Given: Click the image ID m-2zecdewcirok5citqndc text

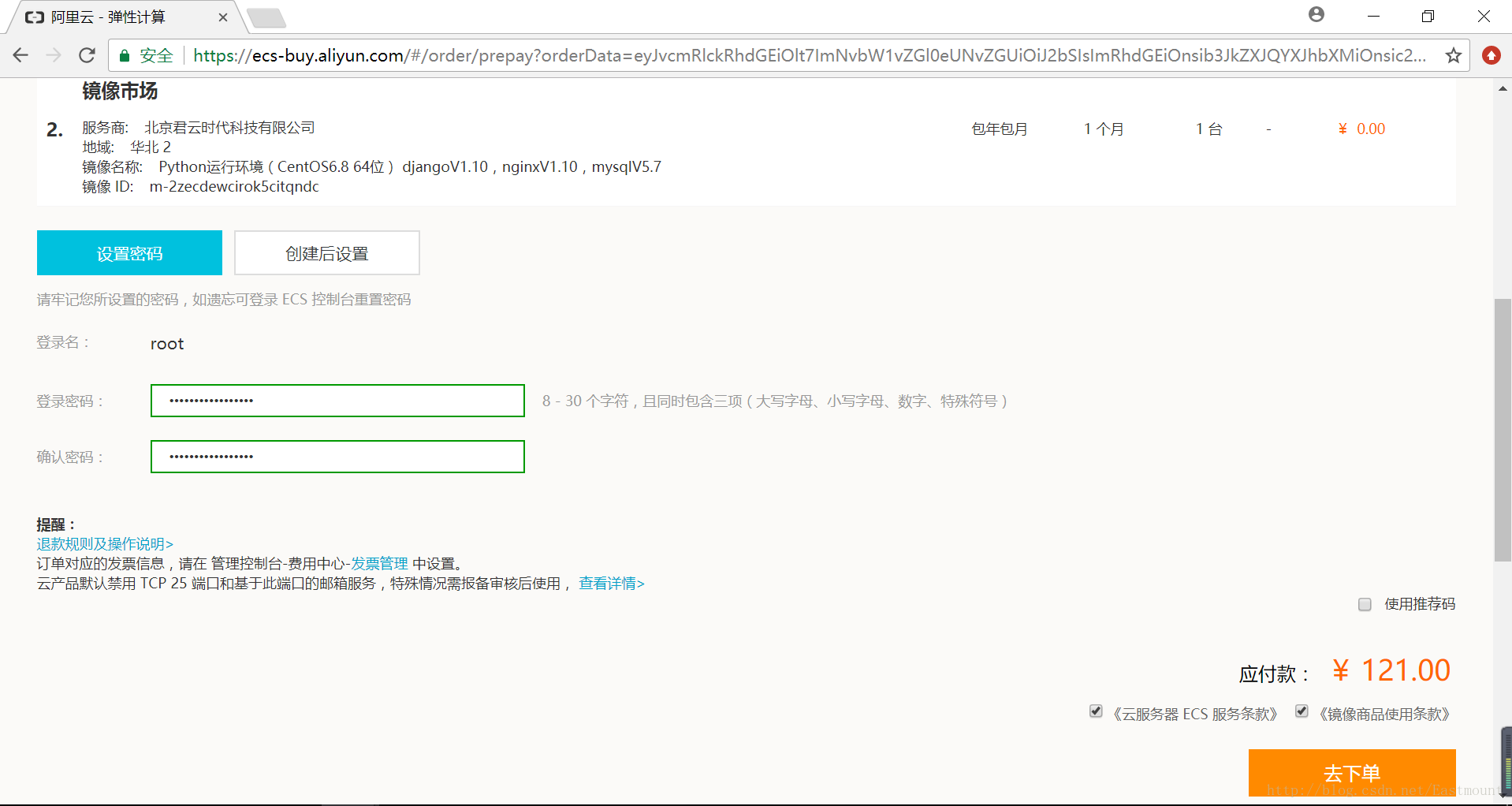Looking at the screenshot, I should [x=234, y=187].
